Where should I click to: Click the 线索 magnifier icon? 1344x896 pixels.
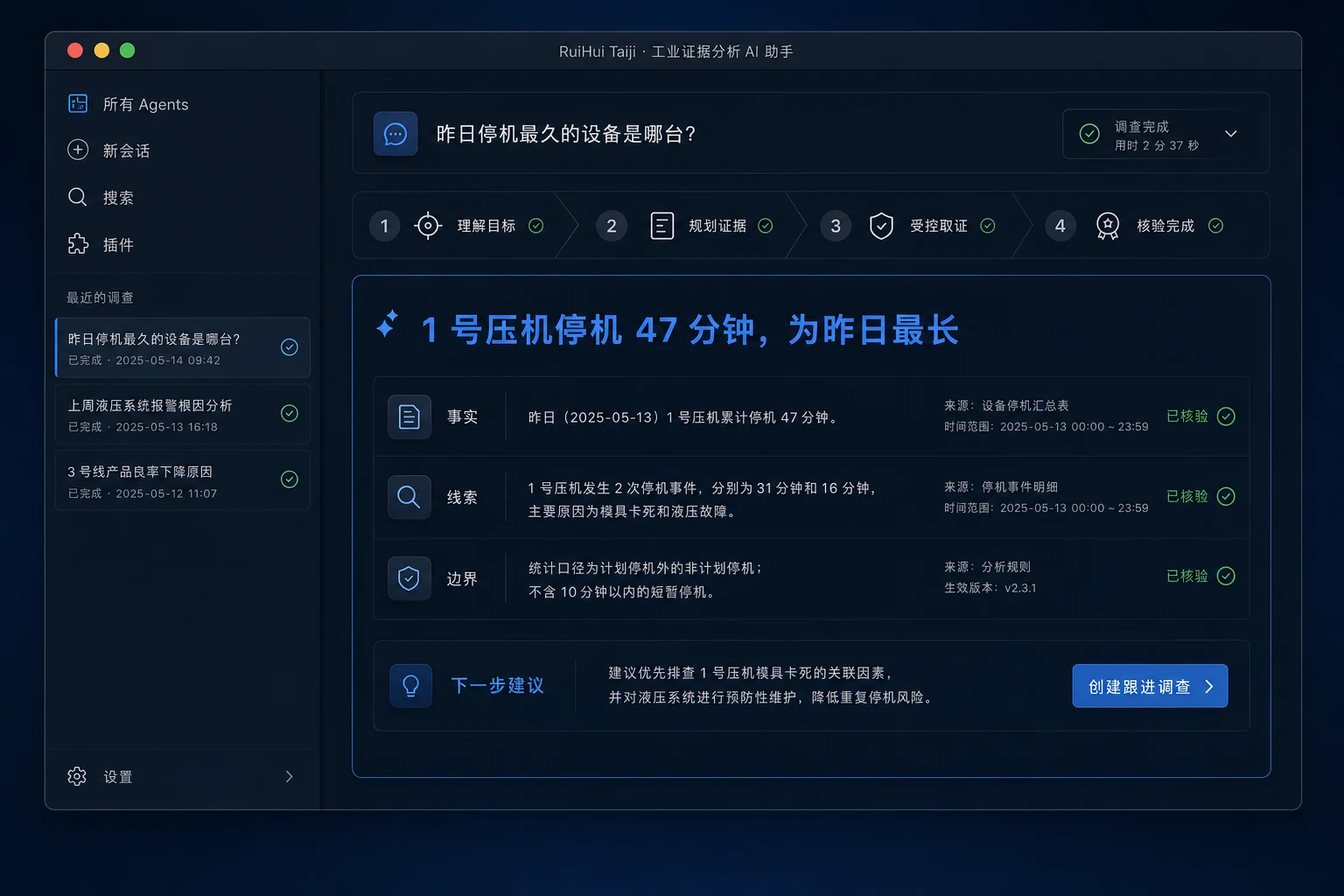(409, 497)
